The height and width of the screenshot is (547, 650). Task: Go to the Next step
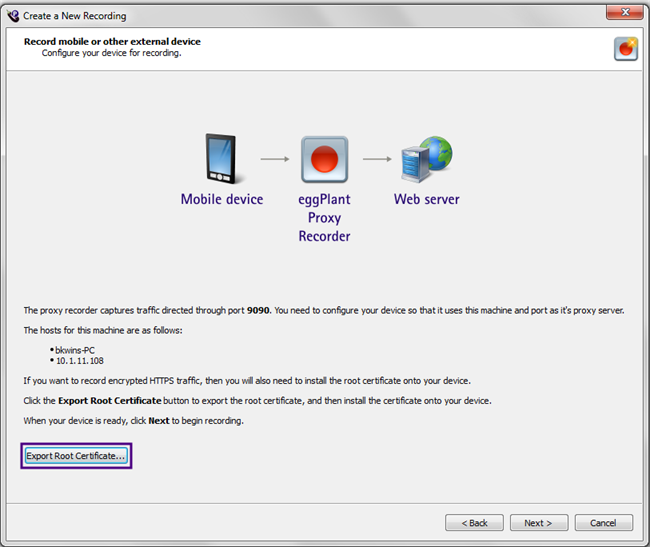(x=538, y=523)
